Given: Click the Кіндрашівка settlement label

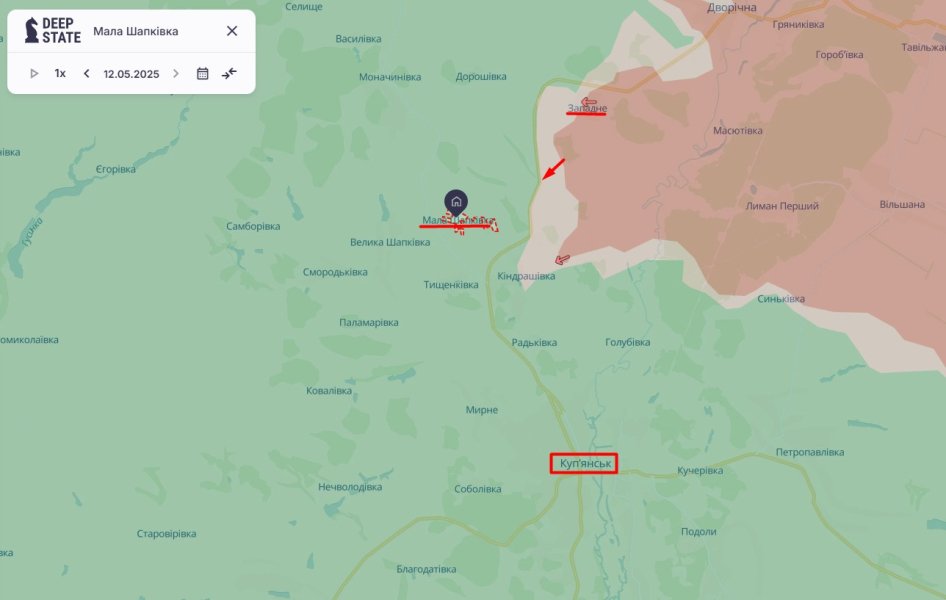Looking at the screenshot, I should tap(526, 276).
